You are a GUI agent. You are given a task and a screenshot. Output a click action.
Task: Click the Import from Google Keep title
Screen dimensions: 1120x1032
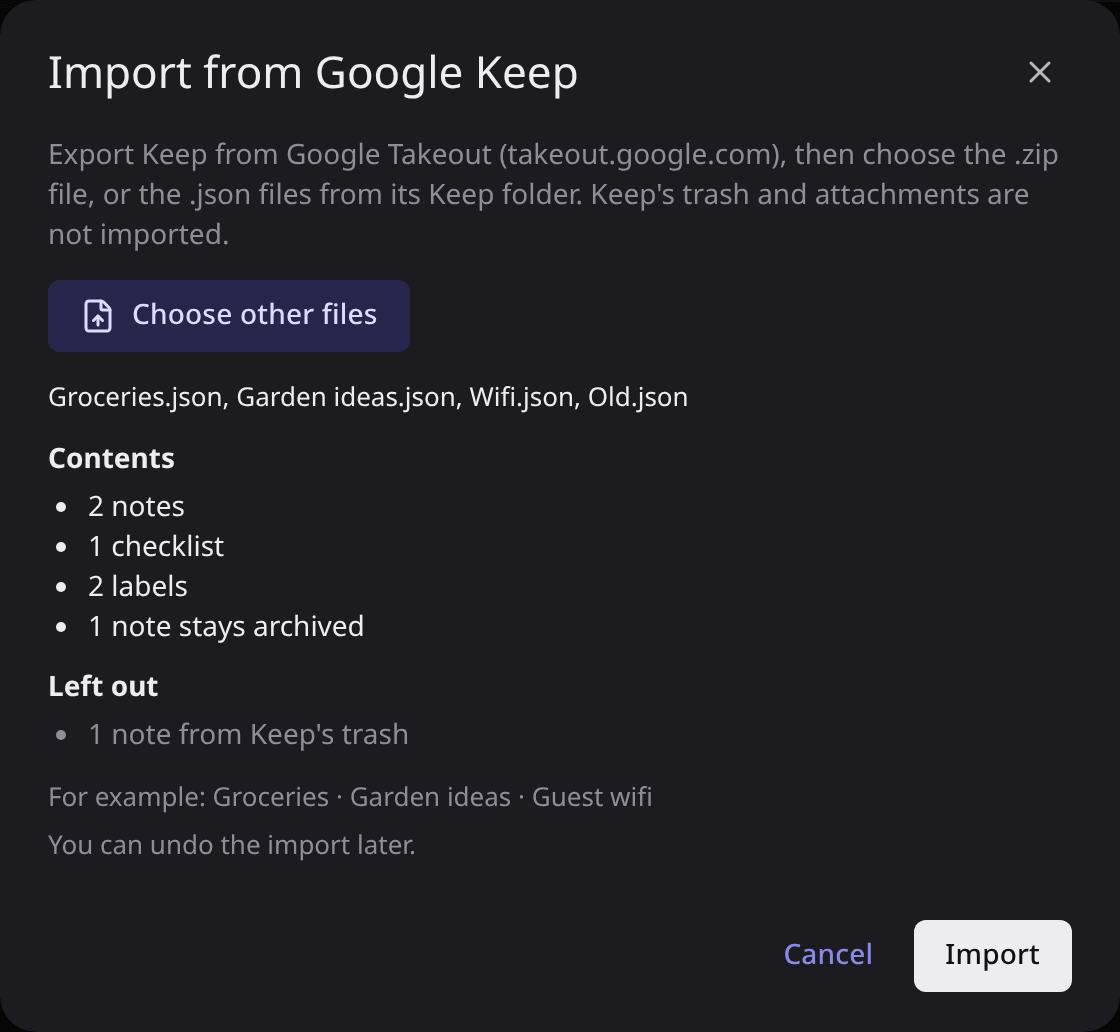coord(313,73)
